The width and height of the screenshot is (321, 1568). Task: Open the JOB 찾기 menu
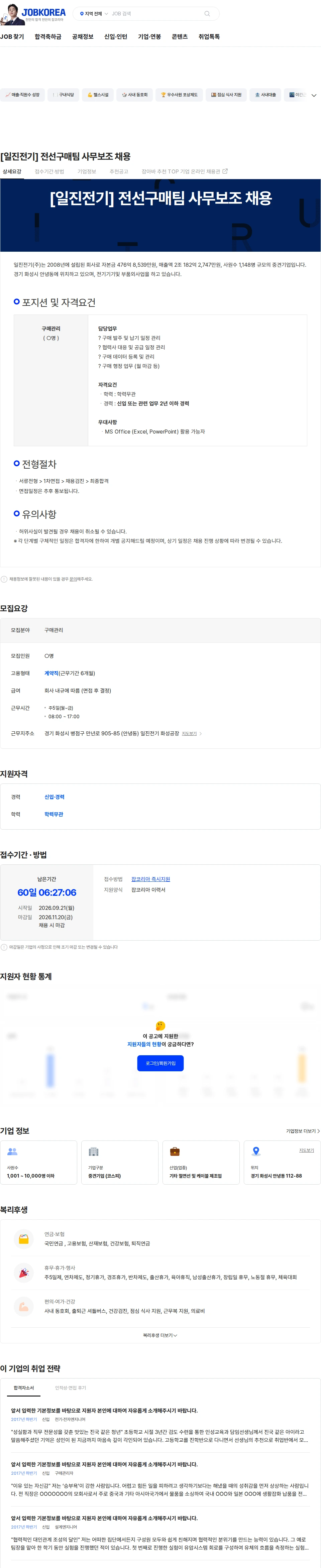(12, 36)
